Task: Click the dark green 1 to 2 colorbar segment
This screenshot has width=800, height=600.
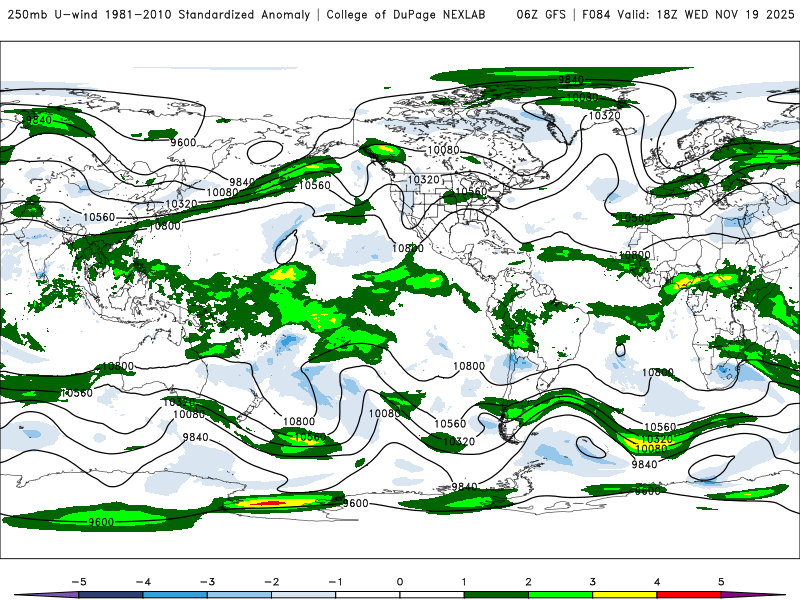Action: click(496, 595)
